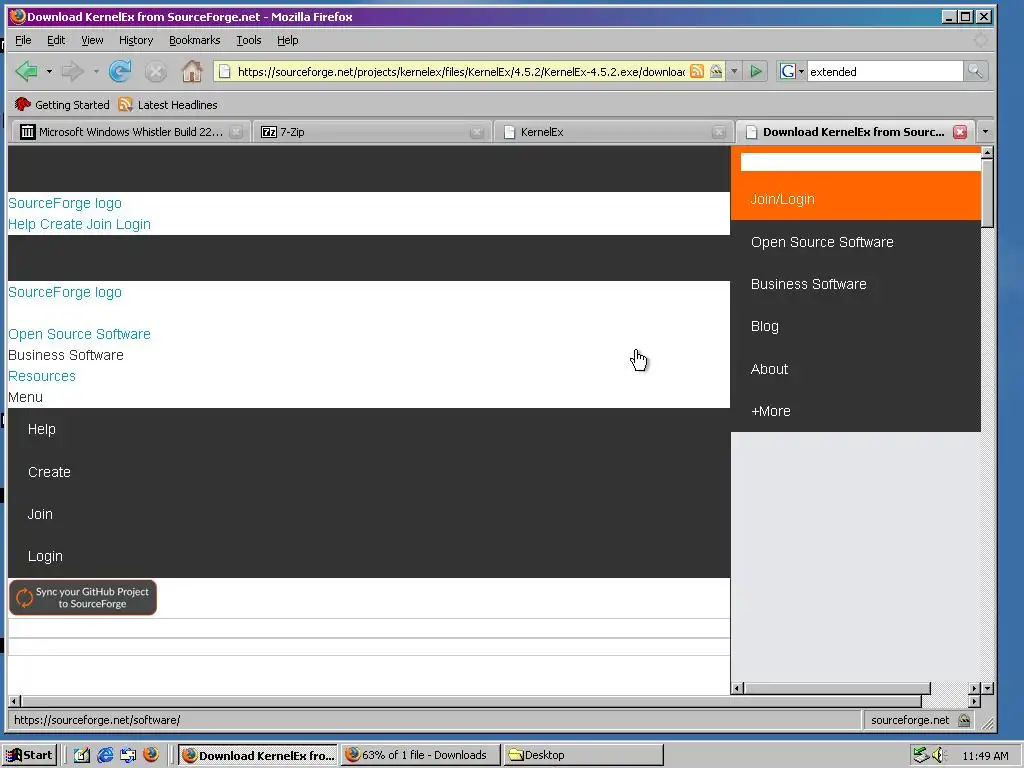Viewport: 1024px width, 768px height.
Task: Open the Home page icon
Action: point(191,71)
